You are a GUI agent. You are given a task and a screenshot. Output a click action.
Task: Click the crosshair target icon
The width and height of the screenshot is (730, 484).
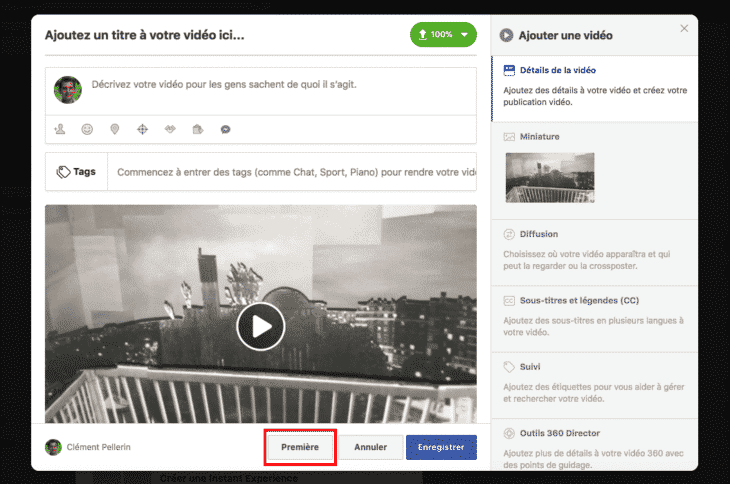click(142, 129)
